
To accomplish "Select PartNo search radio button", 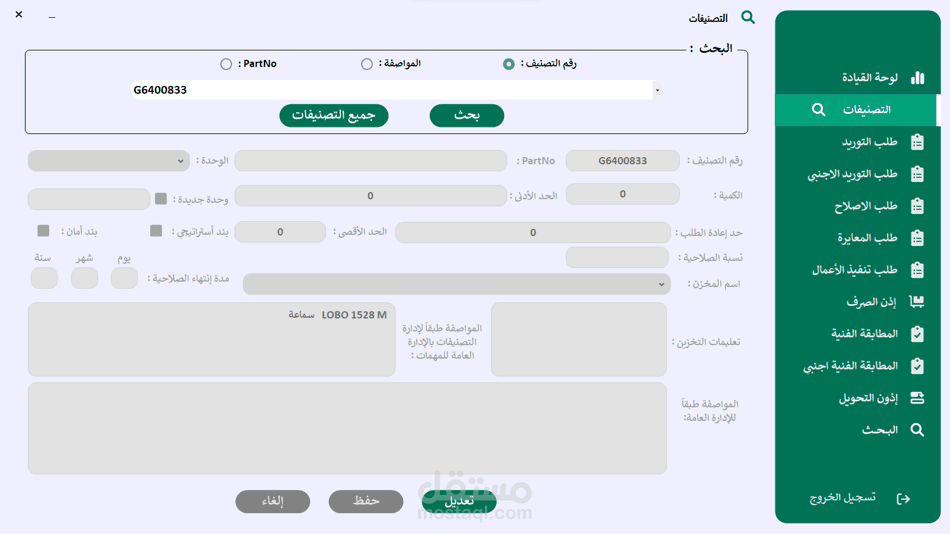I will 226,64.
